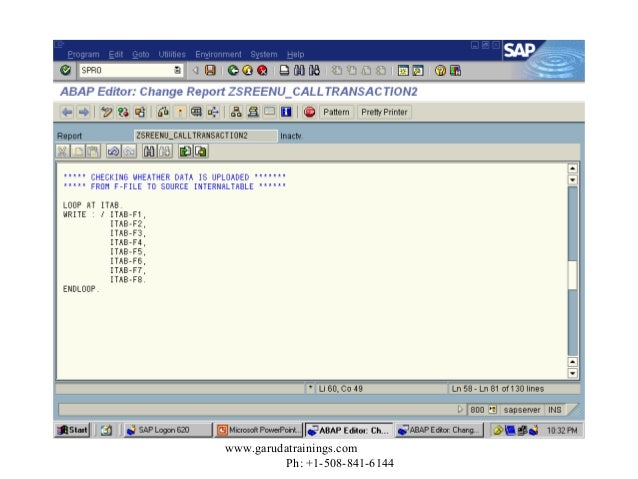Click the Pattern button
The width and height of the screenshot is (638, 479).
pyautogui.click(x=336, y=112)
